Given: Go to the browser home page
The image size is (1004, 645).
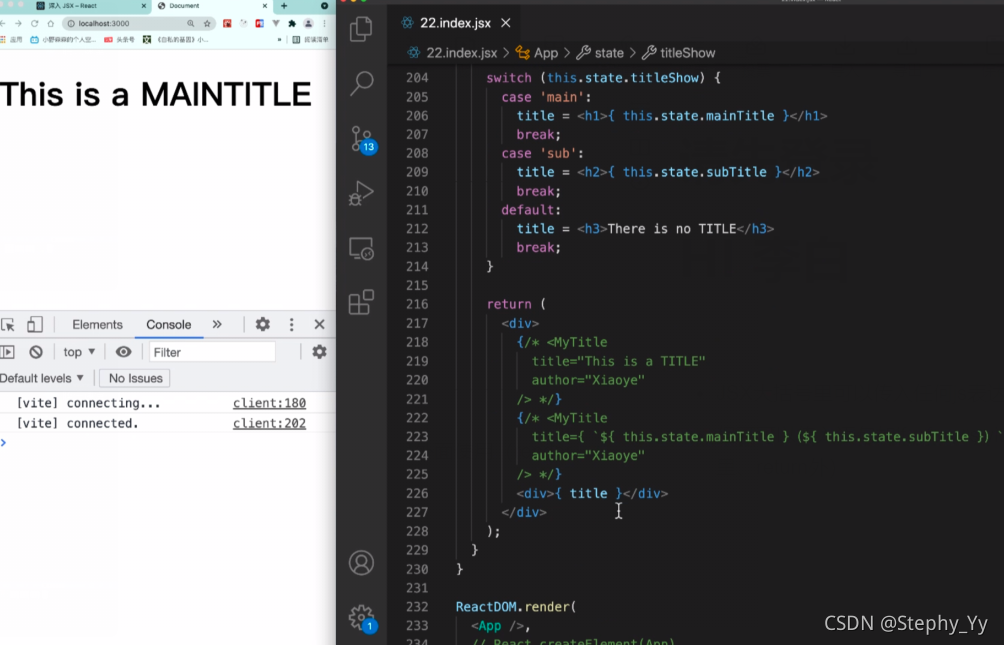Looking at the screenshot, I should (51, 24).
